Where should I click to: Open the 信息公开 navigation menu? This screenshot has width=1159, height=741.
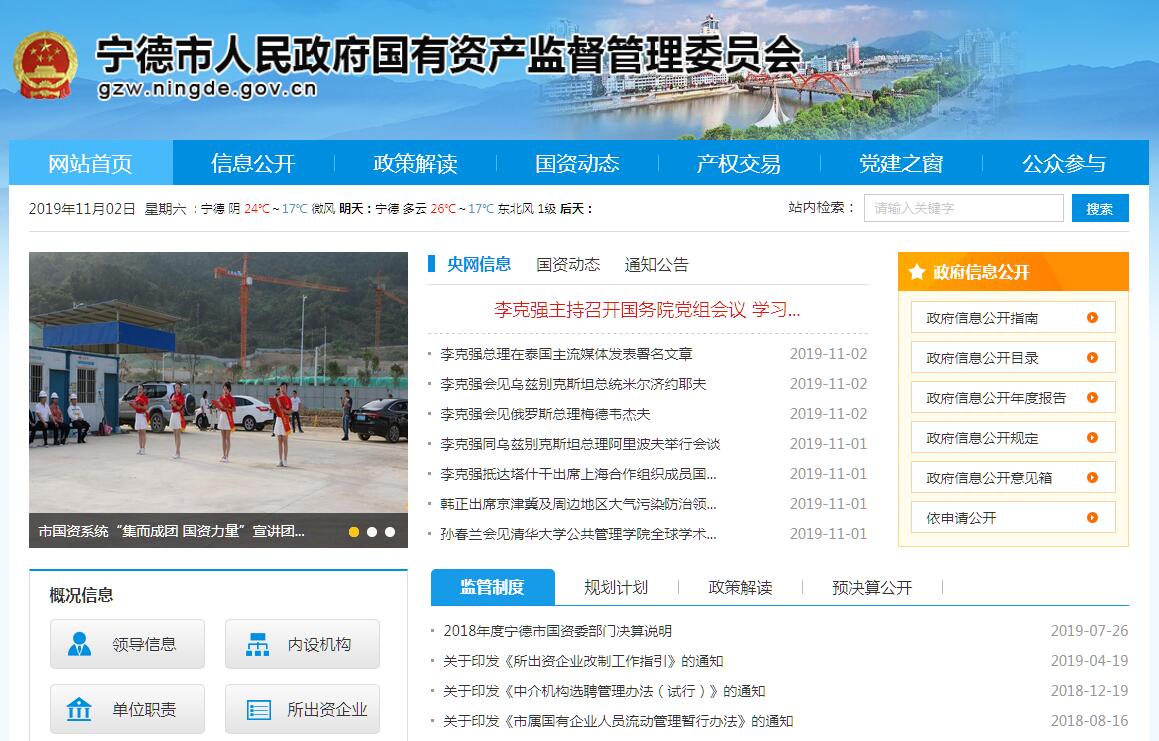pos(253,164)
